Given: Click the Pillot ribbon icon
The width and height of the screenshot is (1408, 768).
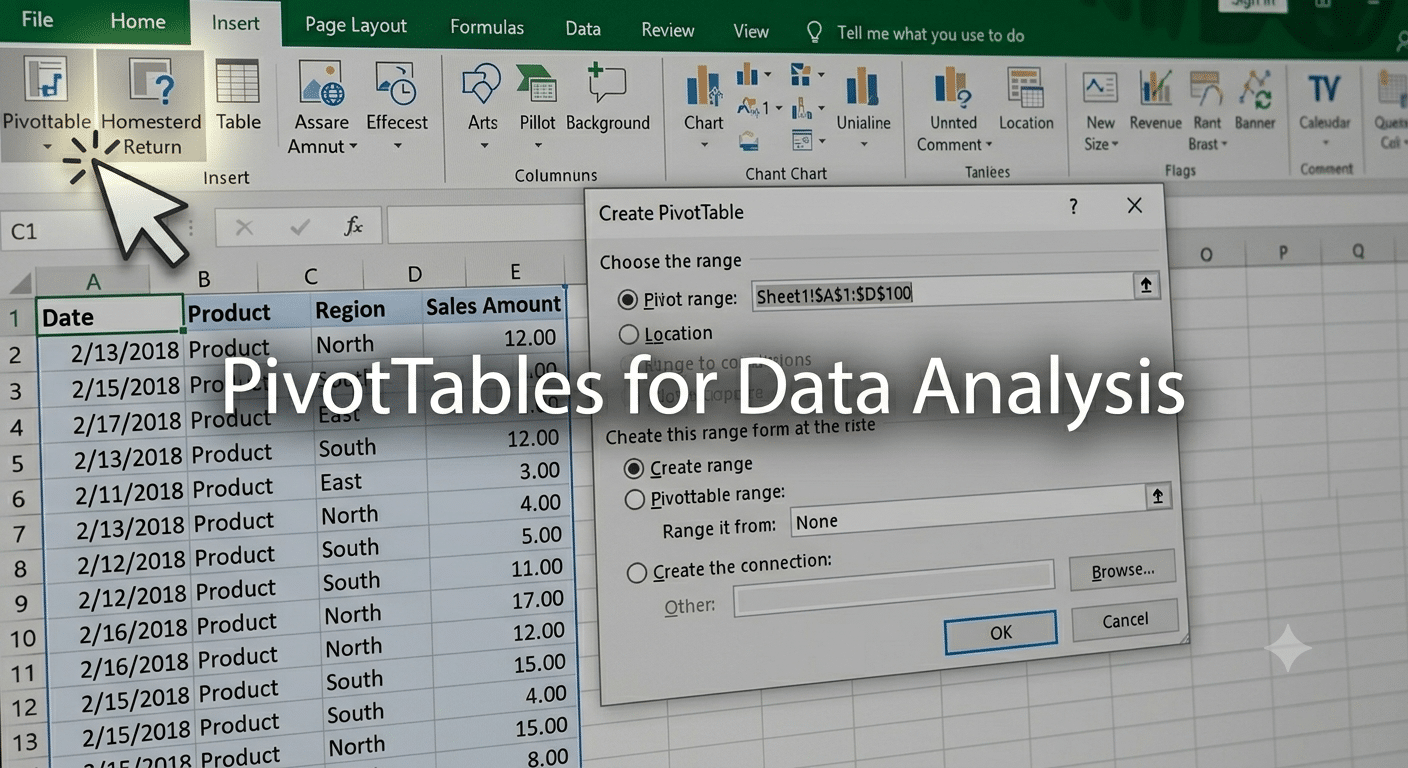Looking at the screenshot, I should (x=537, y=84).
